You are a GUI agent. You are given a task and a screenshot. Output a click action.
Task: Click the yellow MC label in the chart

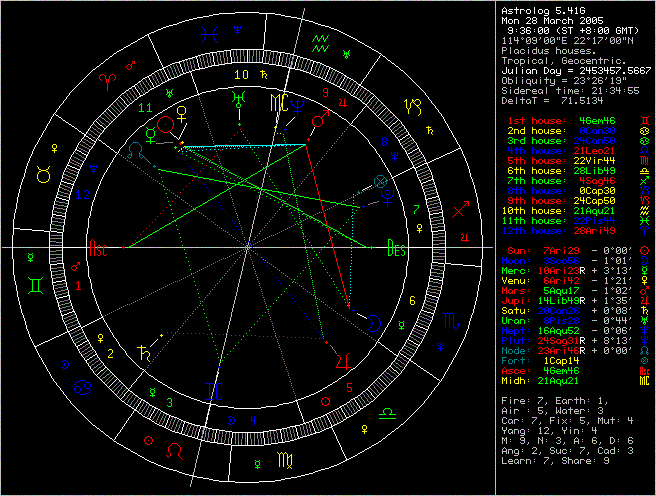(x=278, y=102)
